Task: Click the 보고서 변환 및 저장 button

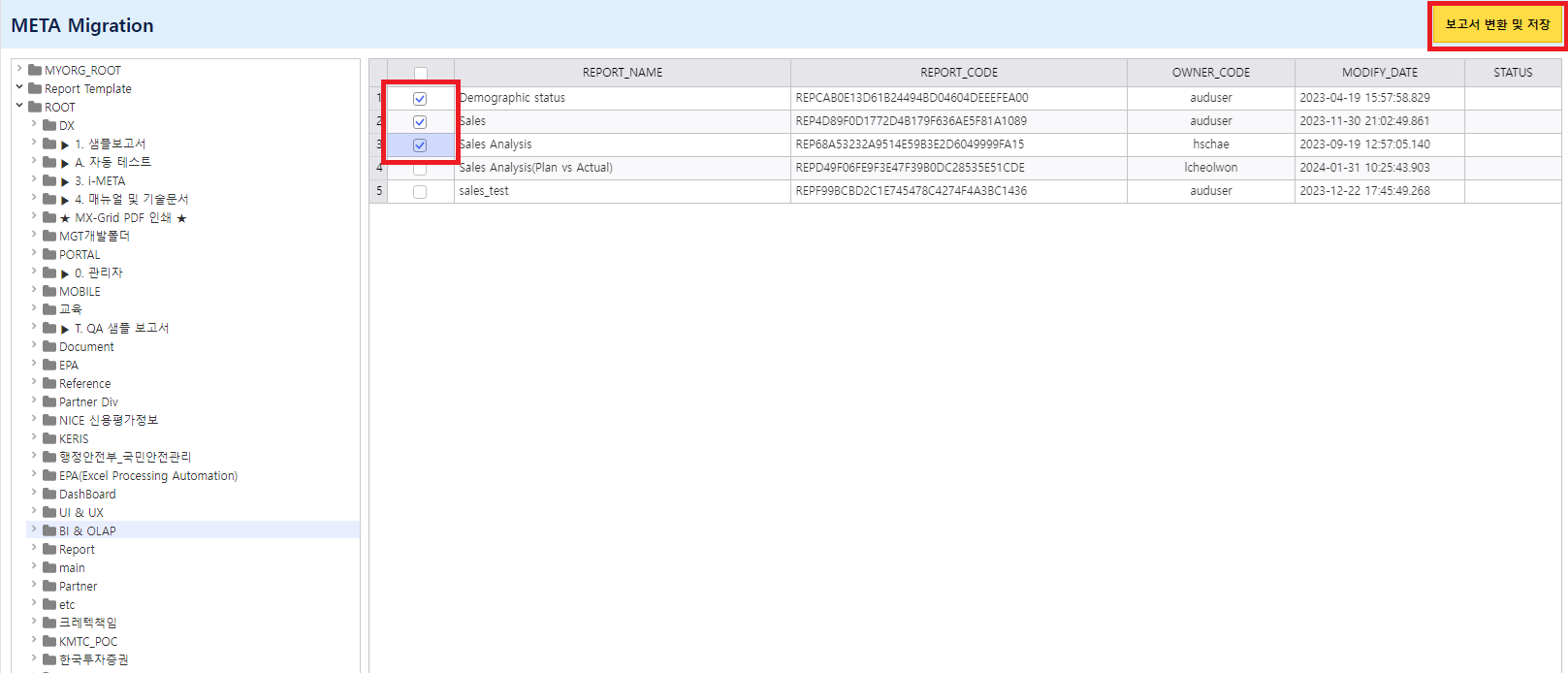Action: [1497, 25]
